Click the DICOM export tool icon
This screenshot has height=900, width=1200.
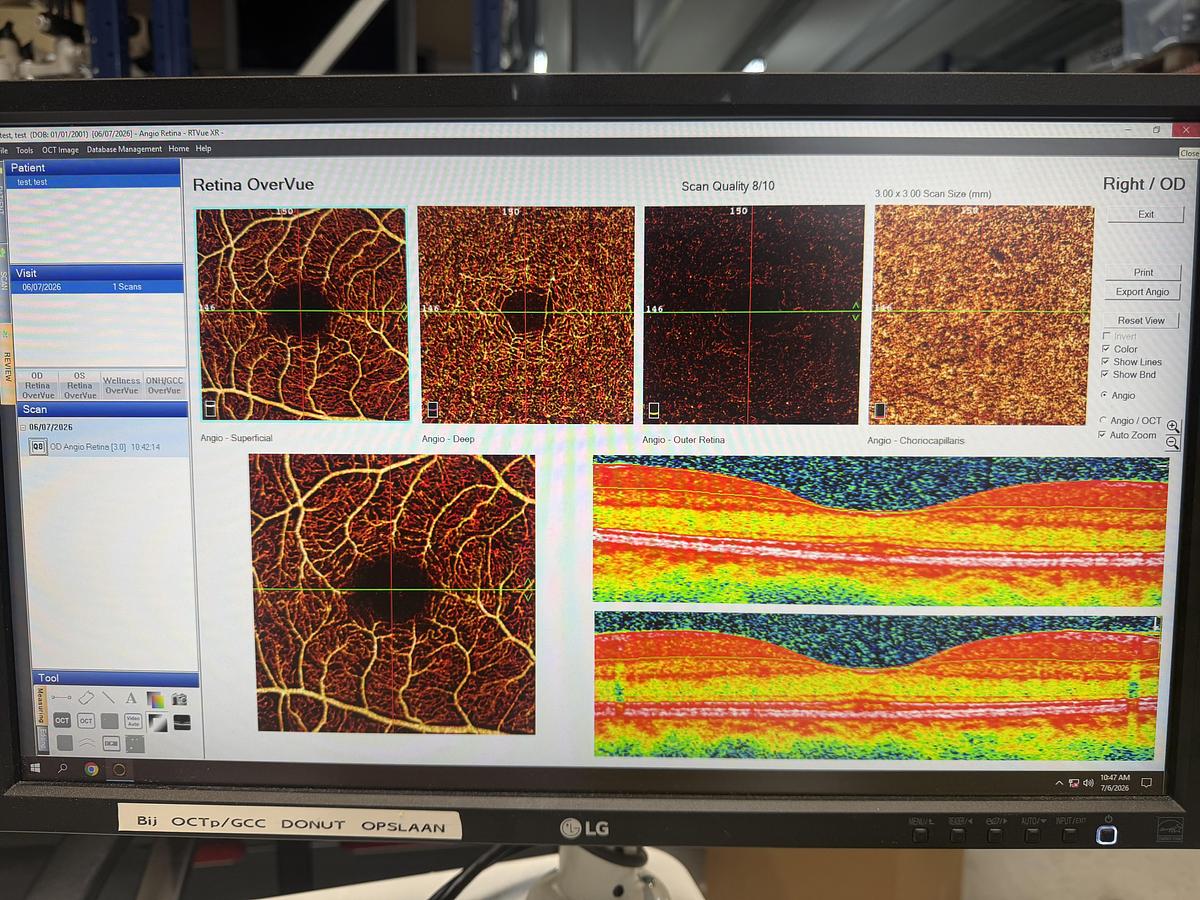pos(111,743)
